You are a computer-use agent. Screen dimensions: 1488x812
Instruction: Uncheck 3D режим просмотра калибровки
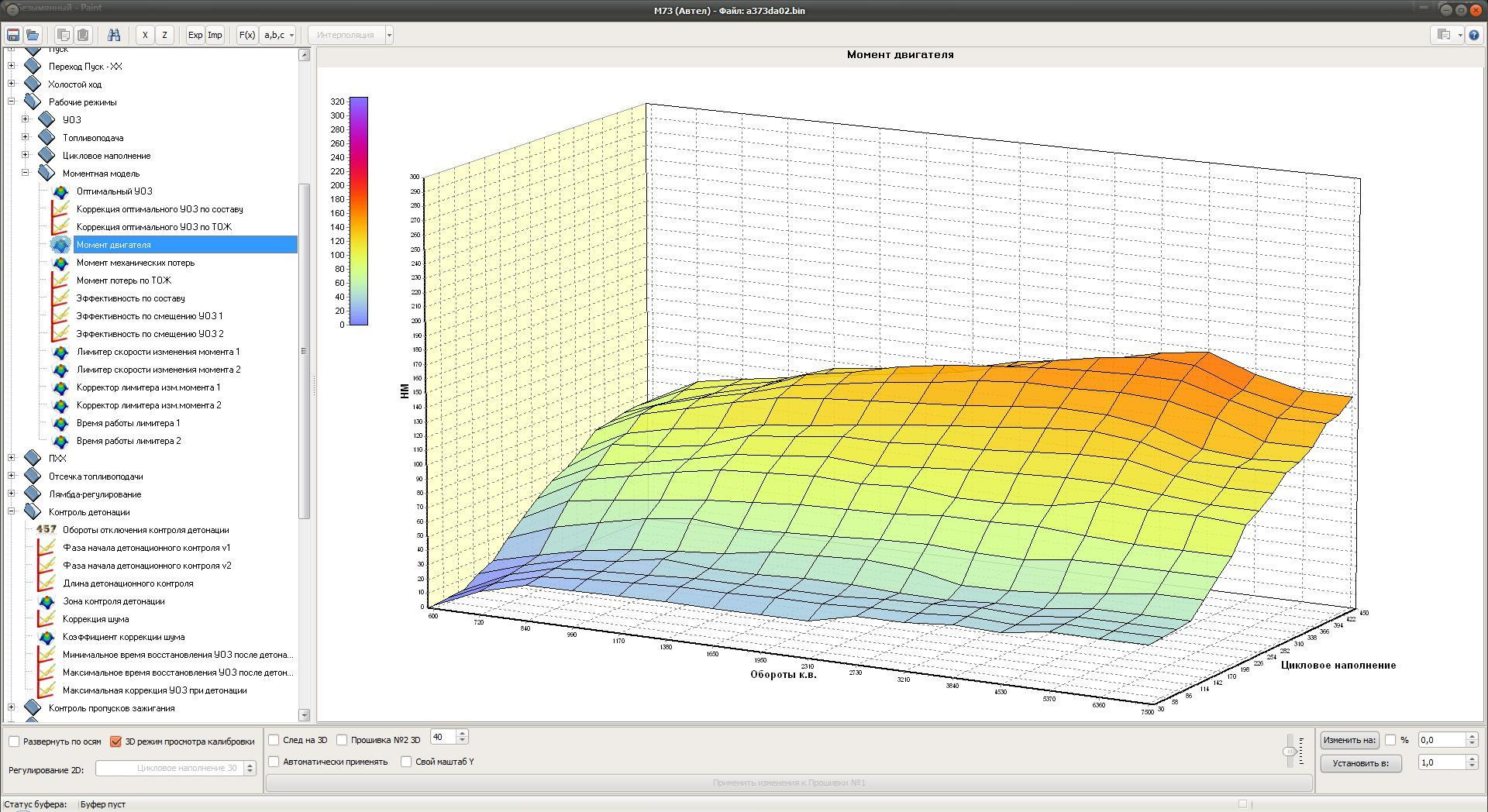pyautogui.click(x=115, y=741)
